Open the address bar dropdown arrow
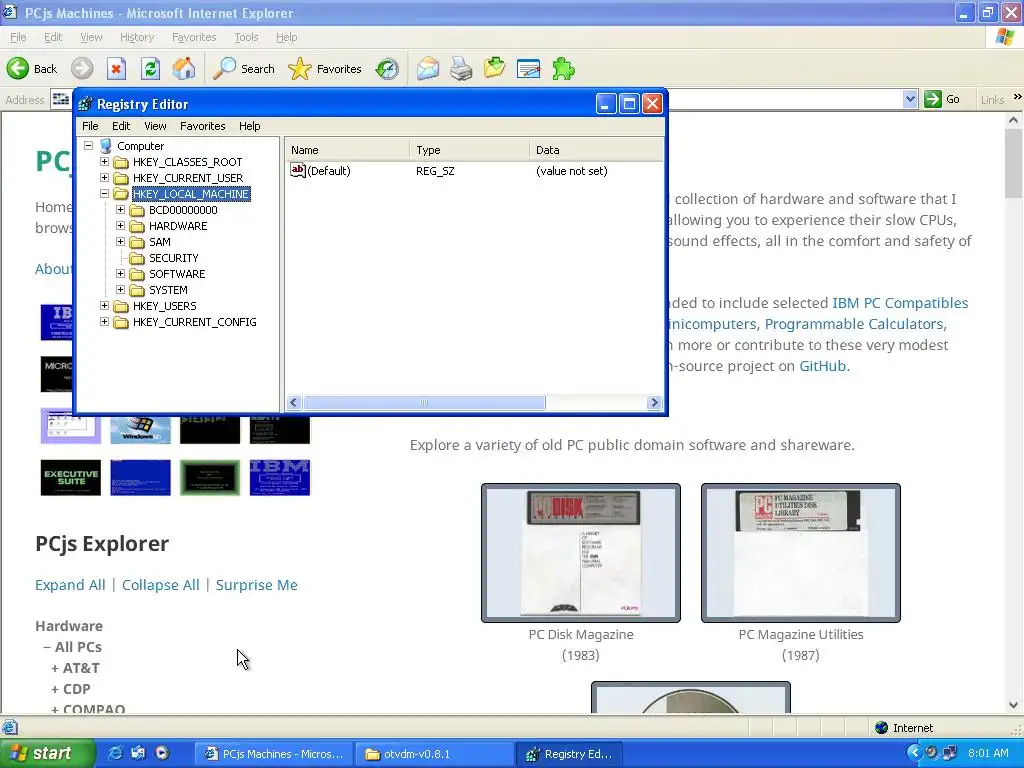1024x768 pixels. click(x=910, y=99)
